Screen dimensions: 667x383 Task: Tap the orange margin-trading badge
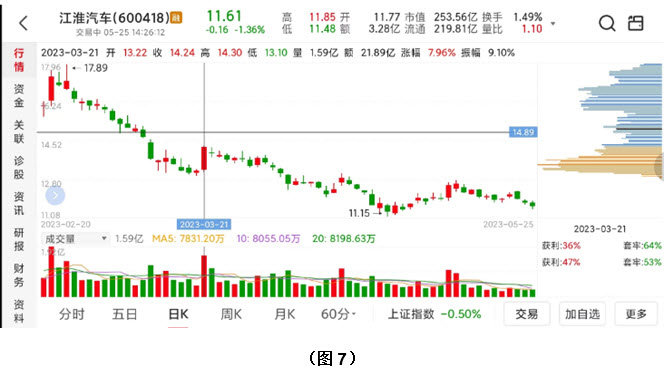pyautogui.click(x=176, y=18)
